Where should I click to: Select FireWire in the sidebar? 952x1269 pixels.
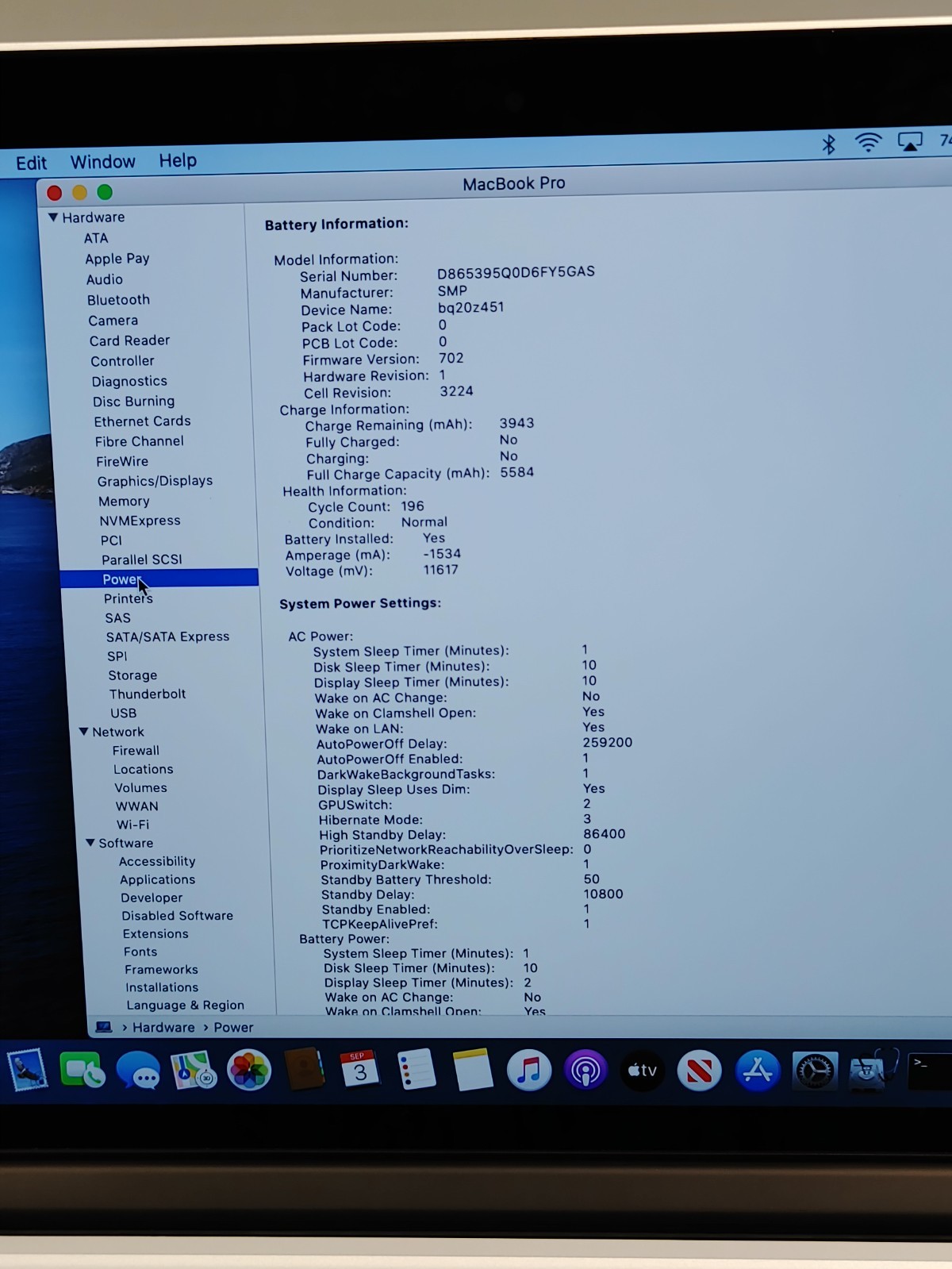122,461
